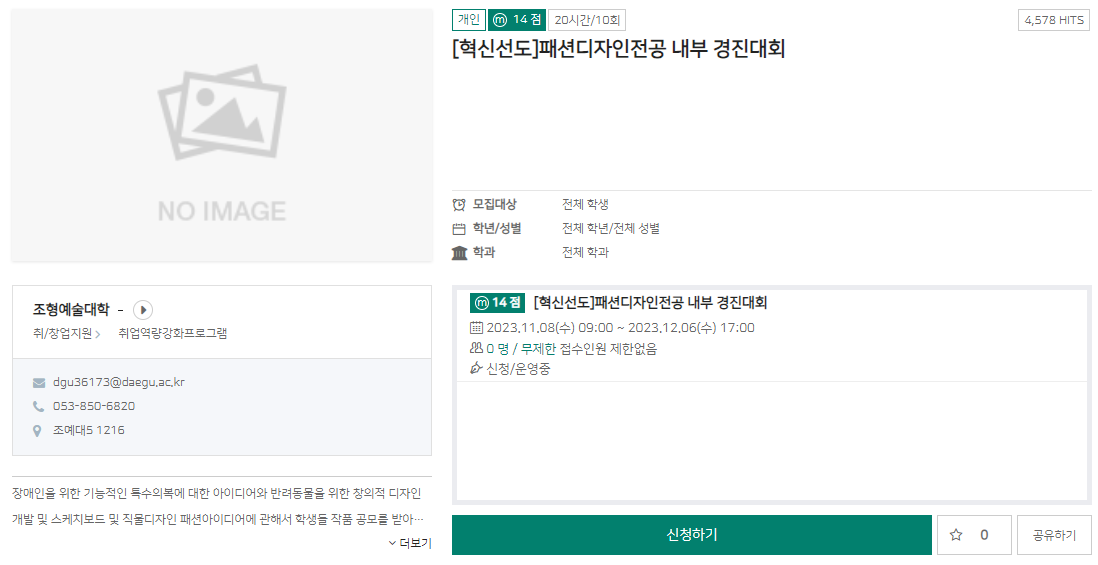Click the envelope icon beside the email

tap(39, 382)
